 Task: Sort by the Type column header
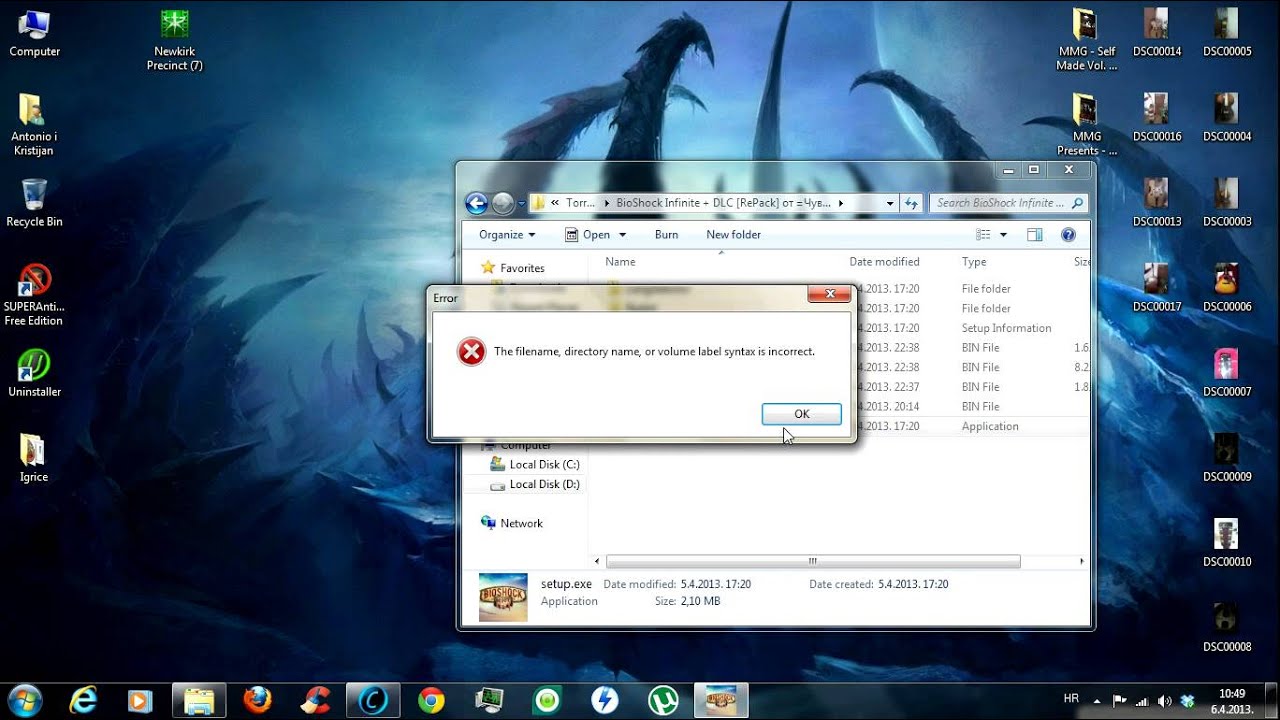tap(974, 262)
